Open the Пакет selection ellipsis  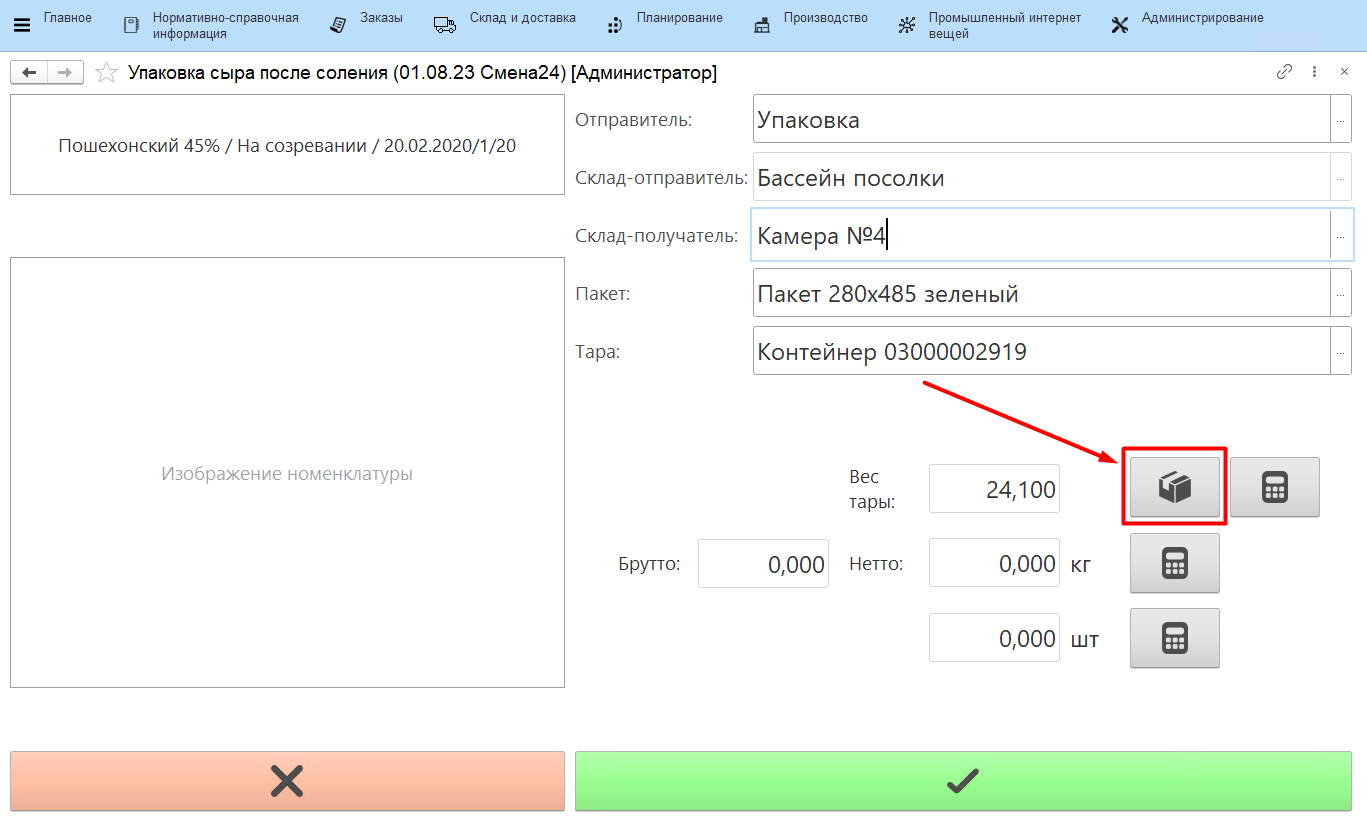1340,293
